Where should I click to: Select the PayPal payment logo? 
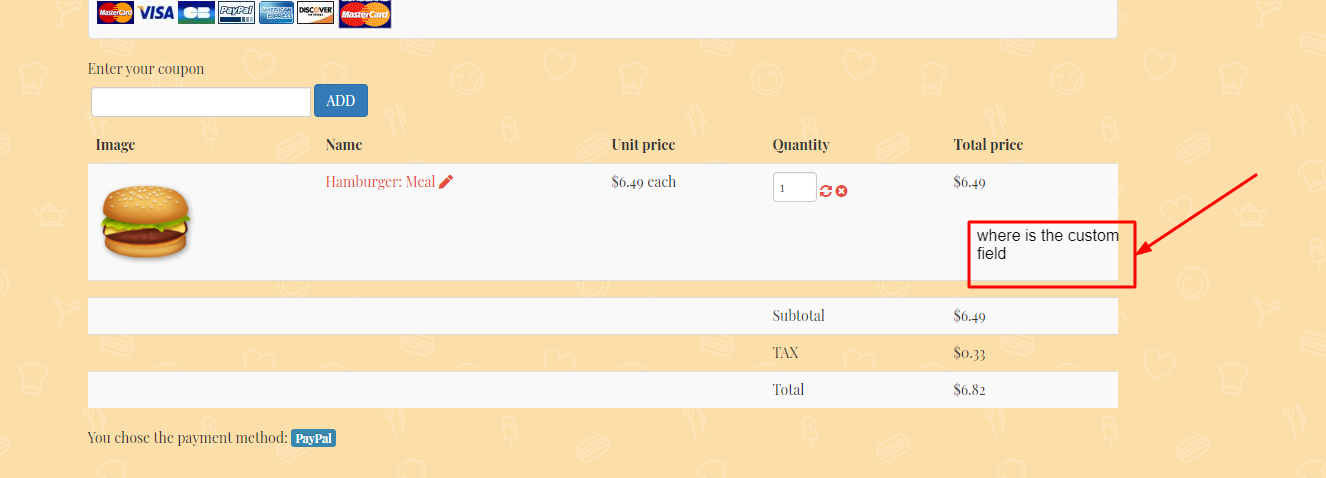(236, 13)
